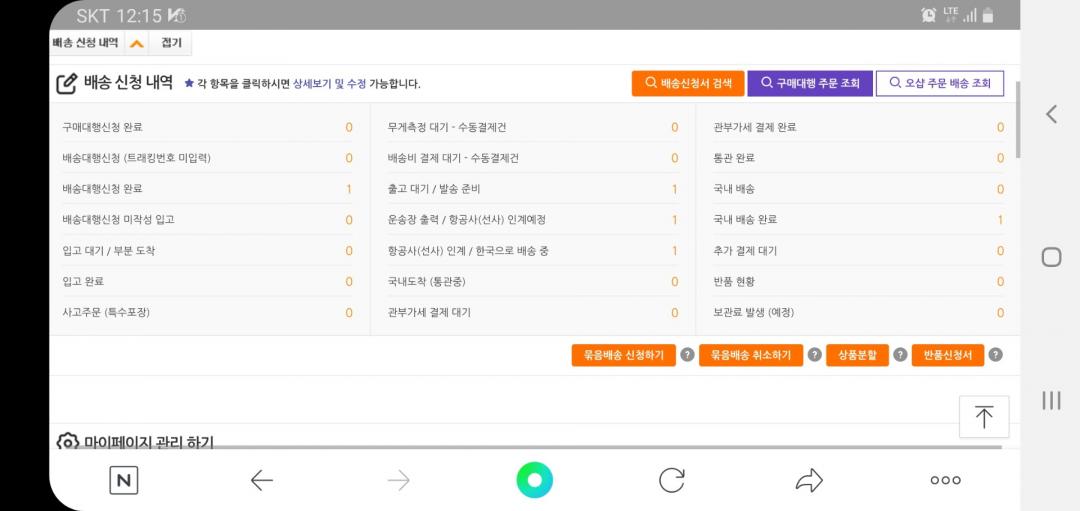Viewport: 1080px width, 511px height.
Task: Click the scroll-to-top arrow button
Action: tap(983, 417)
